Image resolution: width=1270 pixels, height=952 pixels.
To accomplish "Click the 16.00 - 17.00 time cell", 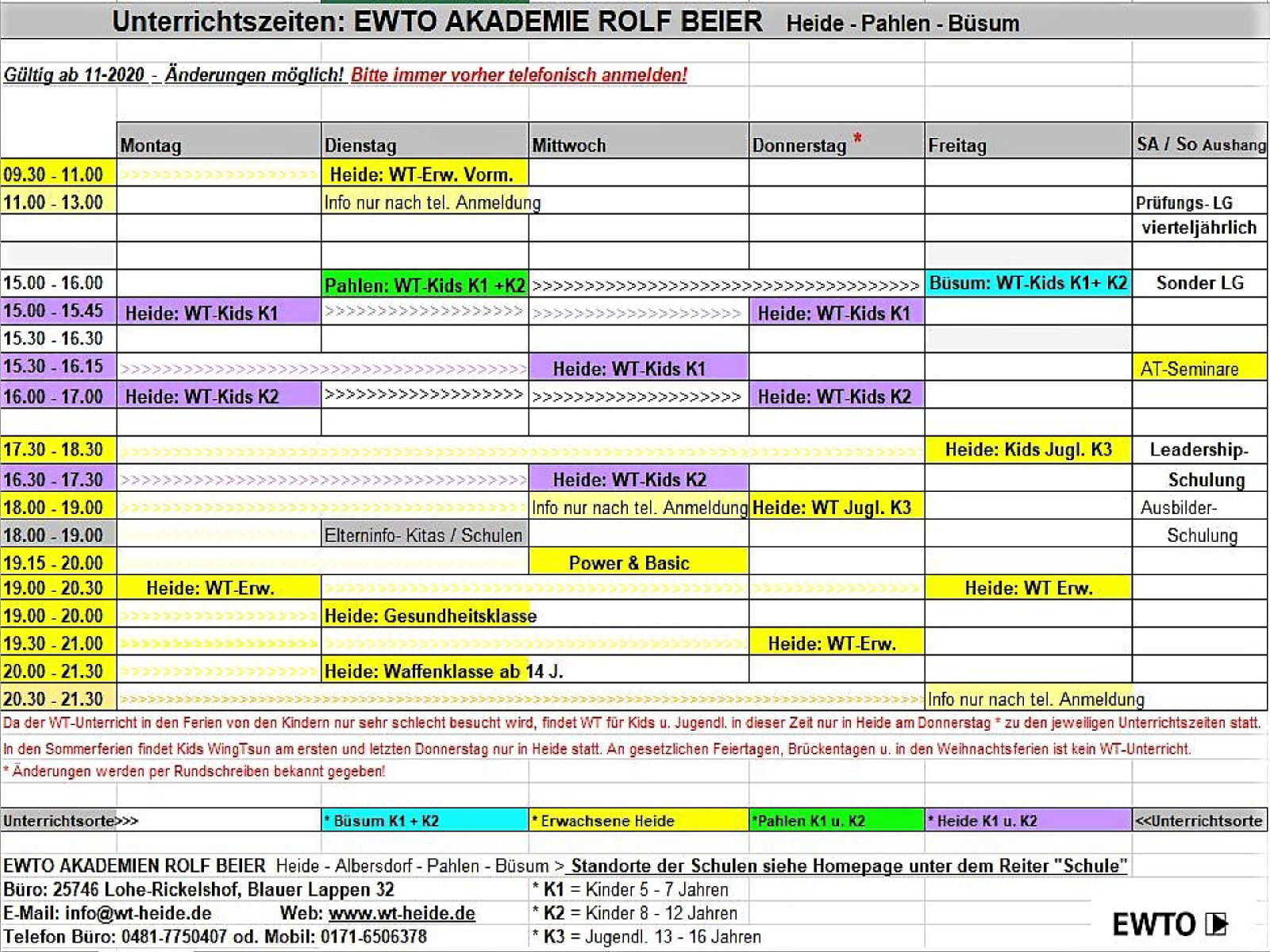I will tap(59, 395).
